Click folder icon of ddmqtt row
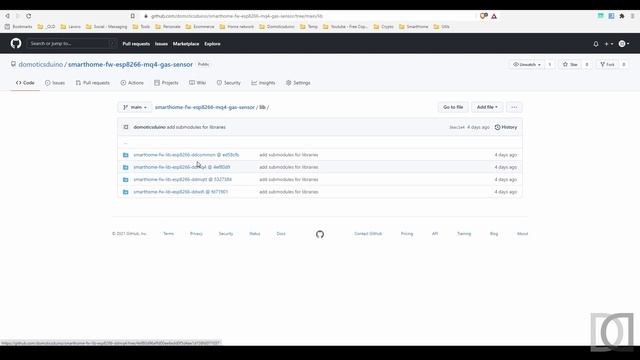This screenshot has height=360, width=640. click(x=126, y=180)
